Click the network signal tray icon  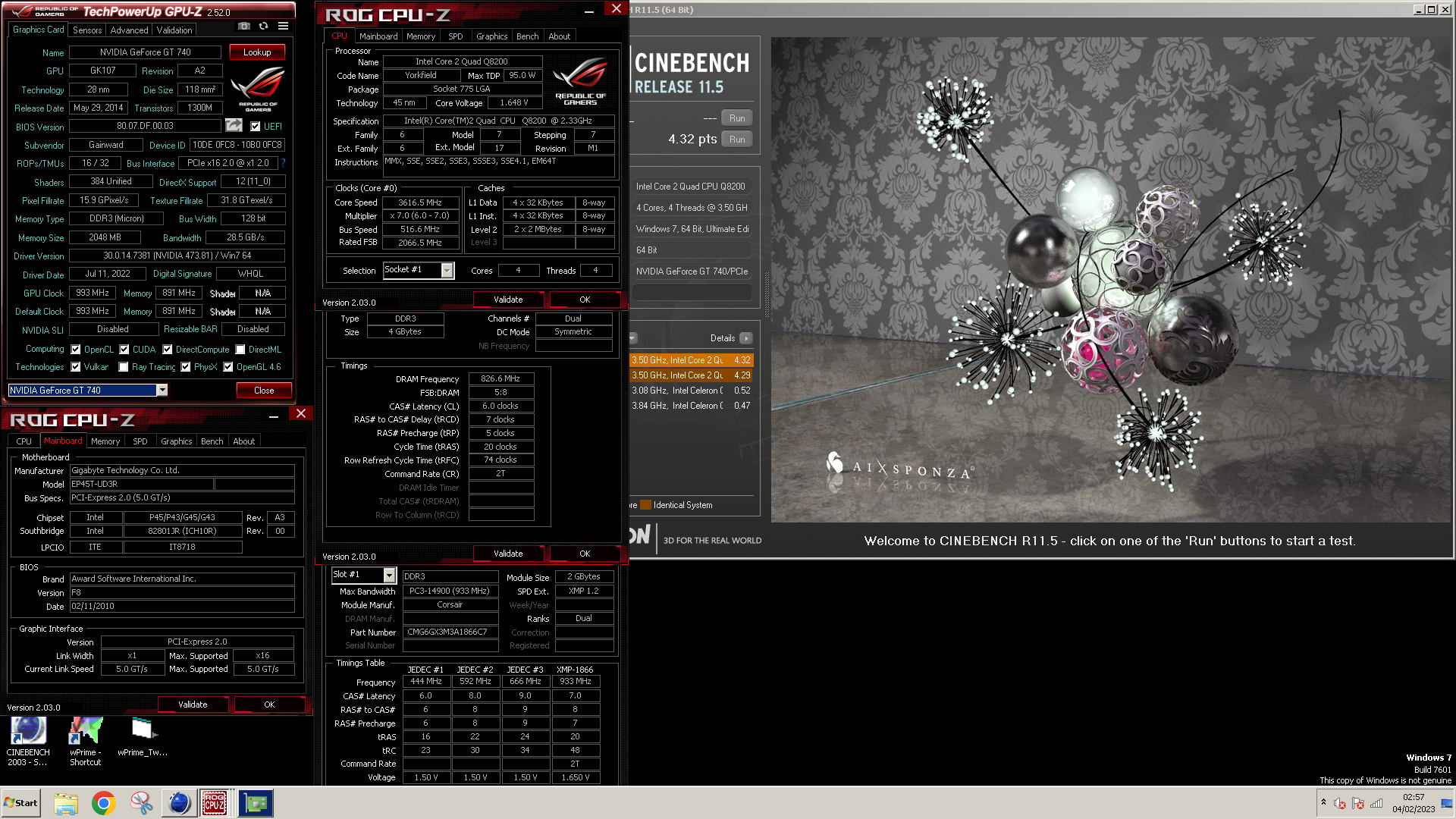[x=1376, y=803]
